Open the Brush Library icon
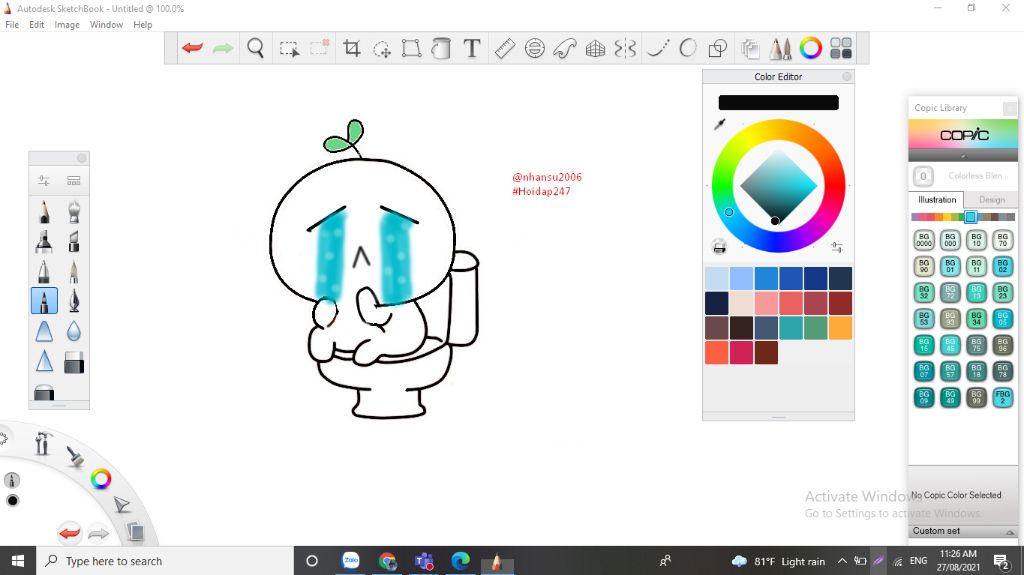This screenshot has width=1024, height=575. point(74,180)
